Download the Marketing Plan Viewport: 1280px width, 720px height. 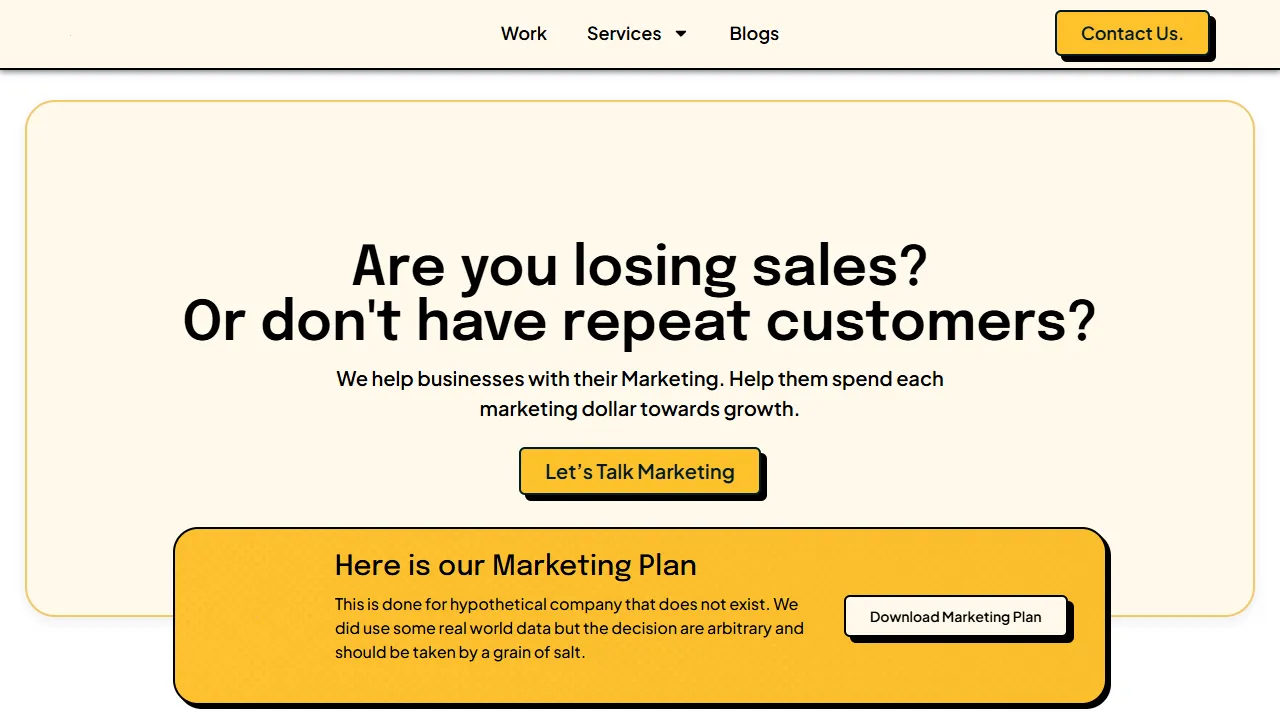click(x=955, y=617)
